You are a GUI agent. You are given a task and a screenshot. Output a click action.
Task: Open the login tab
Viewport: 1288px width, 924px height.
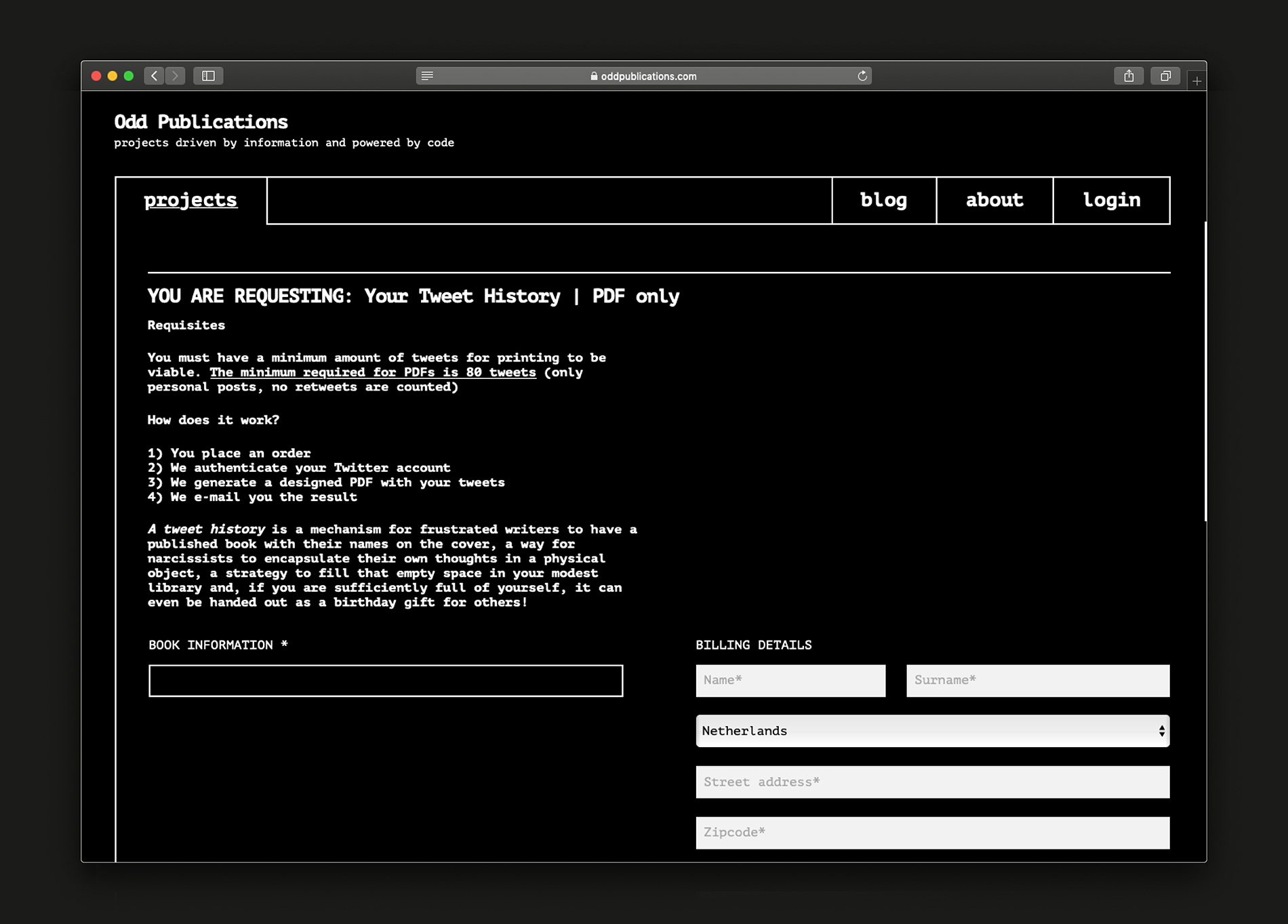(x=1112, y=200)
